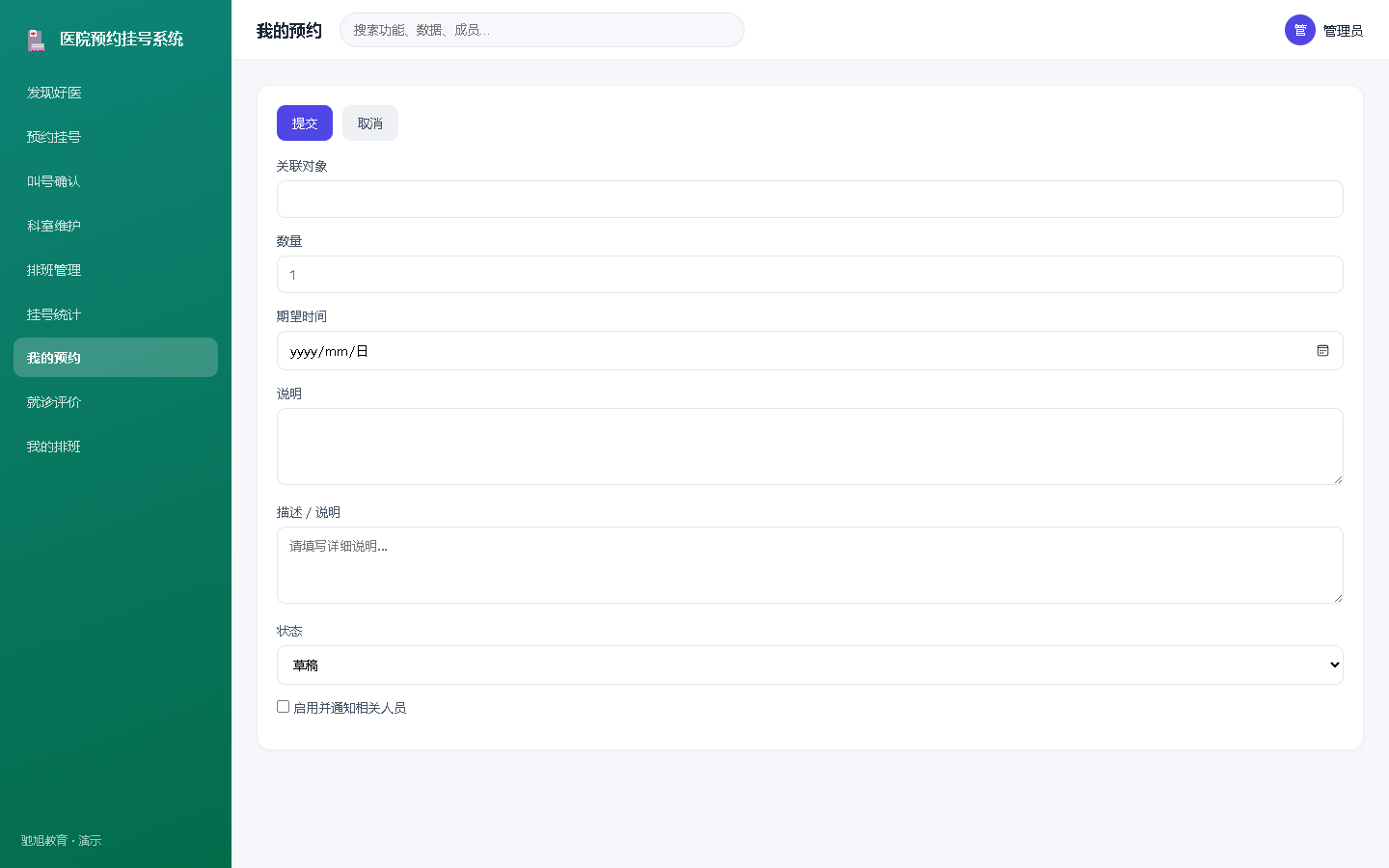Click the 描述 / 说明 text area
This screenshot has width=1389, height=868.
[809, 565]
